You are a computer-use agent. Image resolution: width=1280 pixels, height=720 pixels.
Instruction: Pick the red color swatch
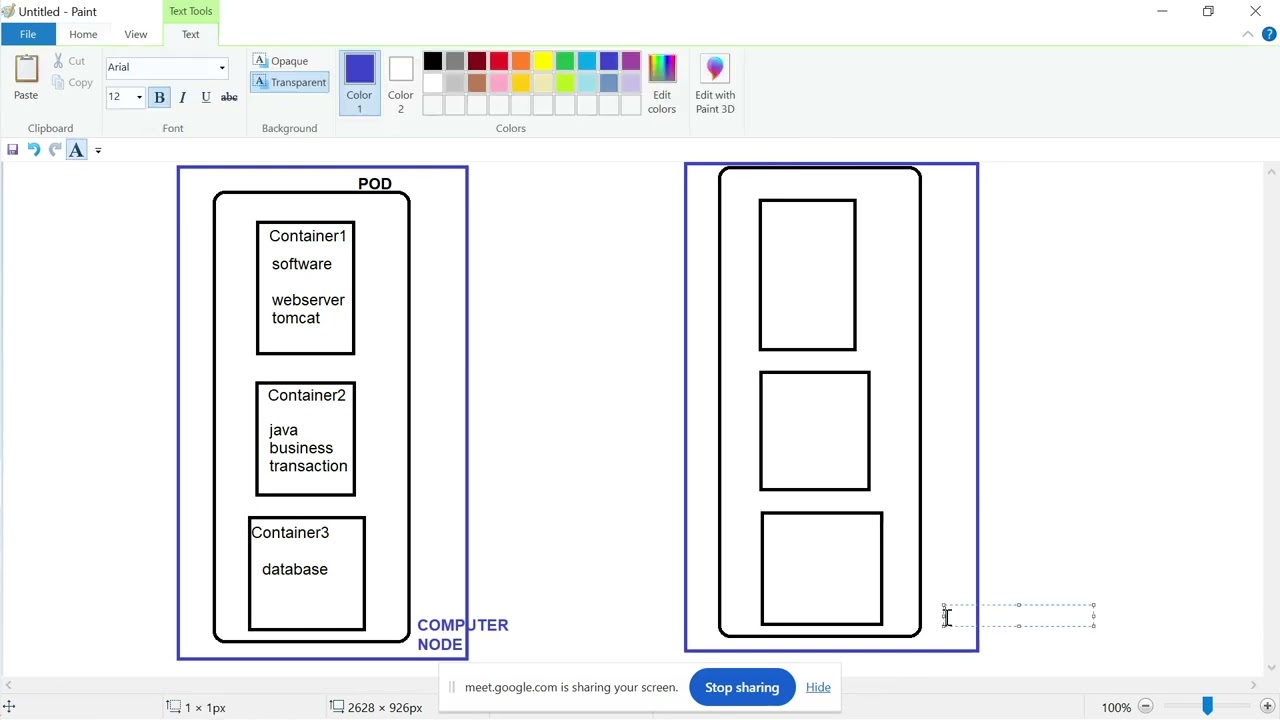tap(499, 62)
